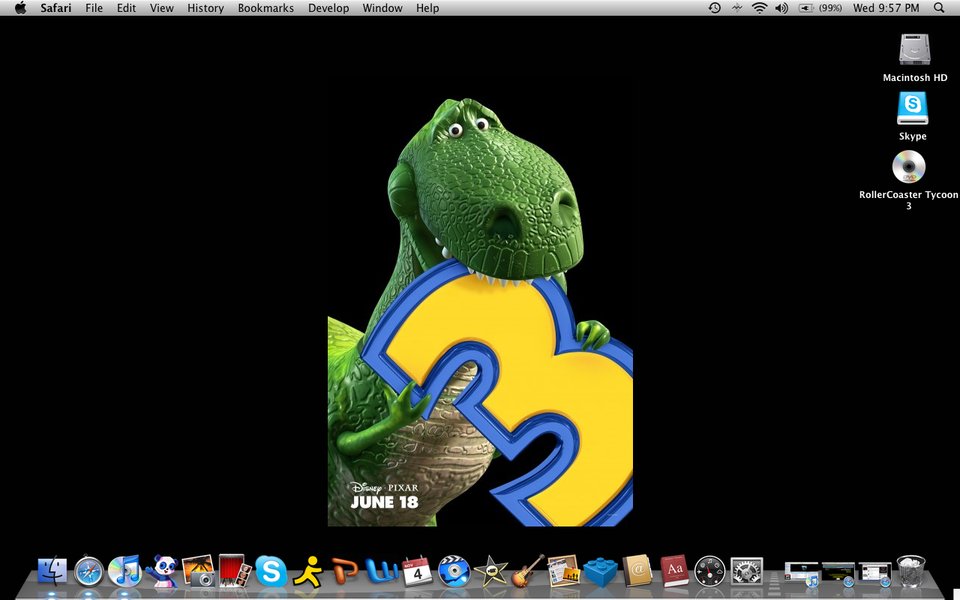Launch Safari compass icon in Dock

point(89,571)
